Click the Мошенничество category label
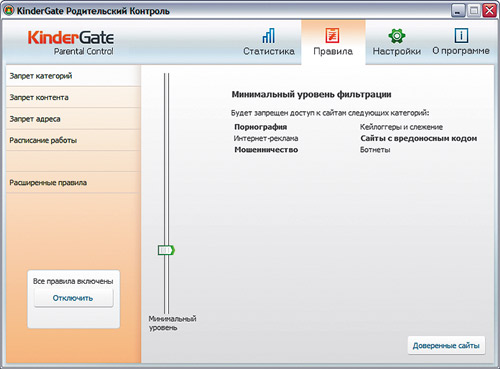 point(266,150)
